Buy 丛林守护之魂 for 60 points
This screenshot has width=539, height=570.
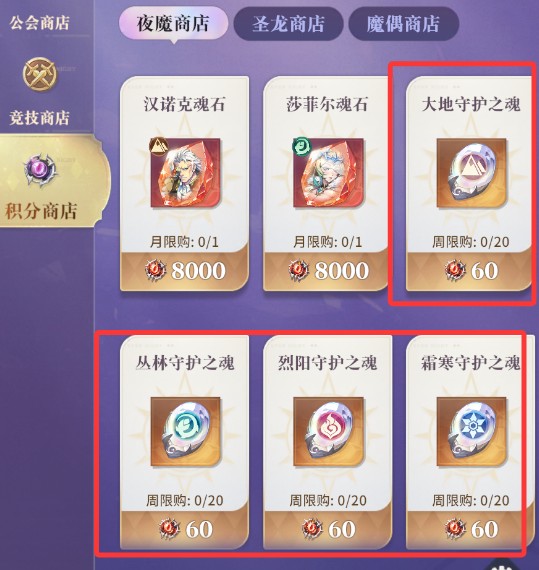185,529
